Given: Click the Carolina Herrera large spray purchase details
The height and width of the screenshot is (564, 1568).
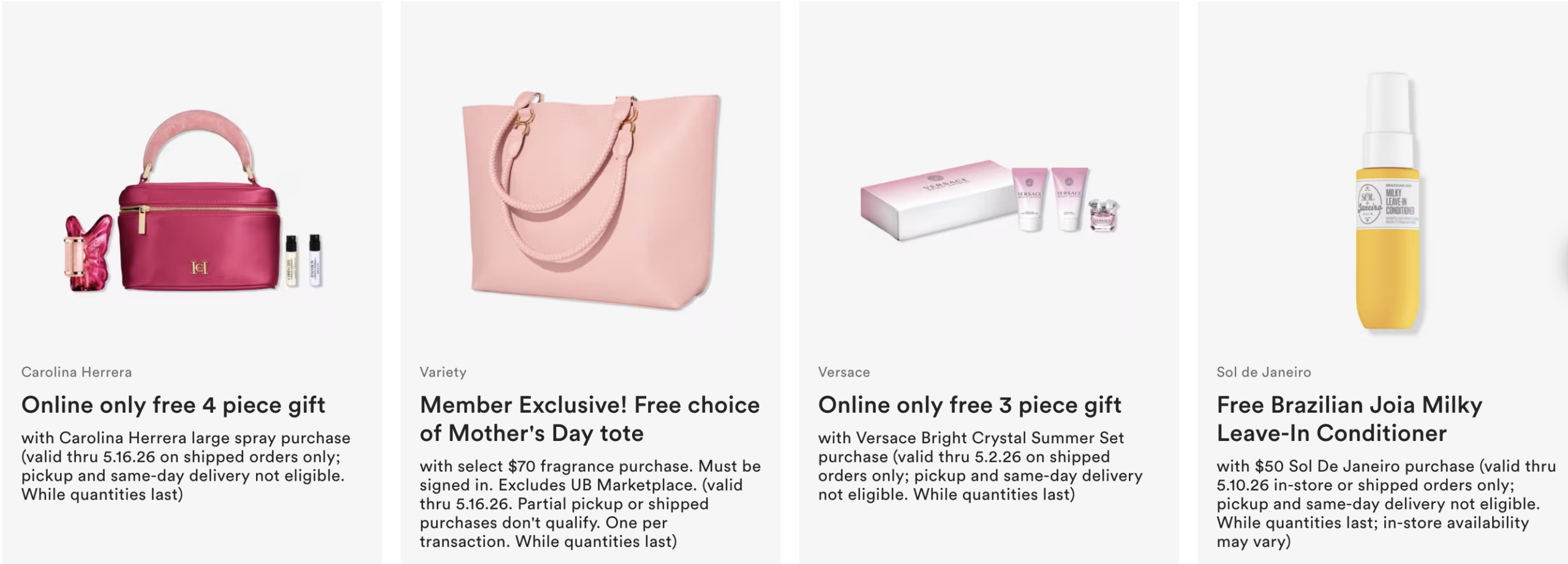Looking at the screenshot, I should [x=186, y=466].
